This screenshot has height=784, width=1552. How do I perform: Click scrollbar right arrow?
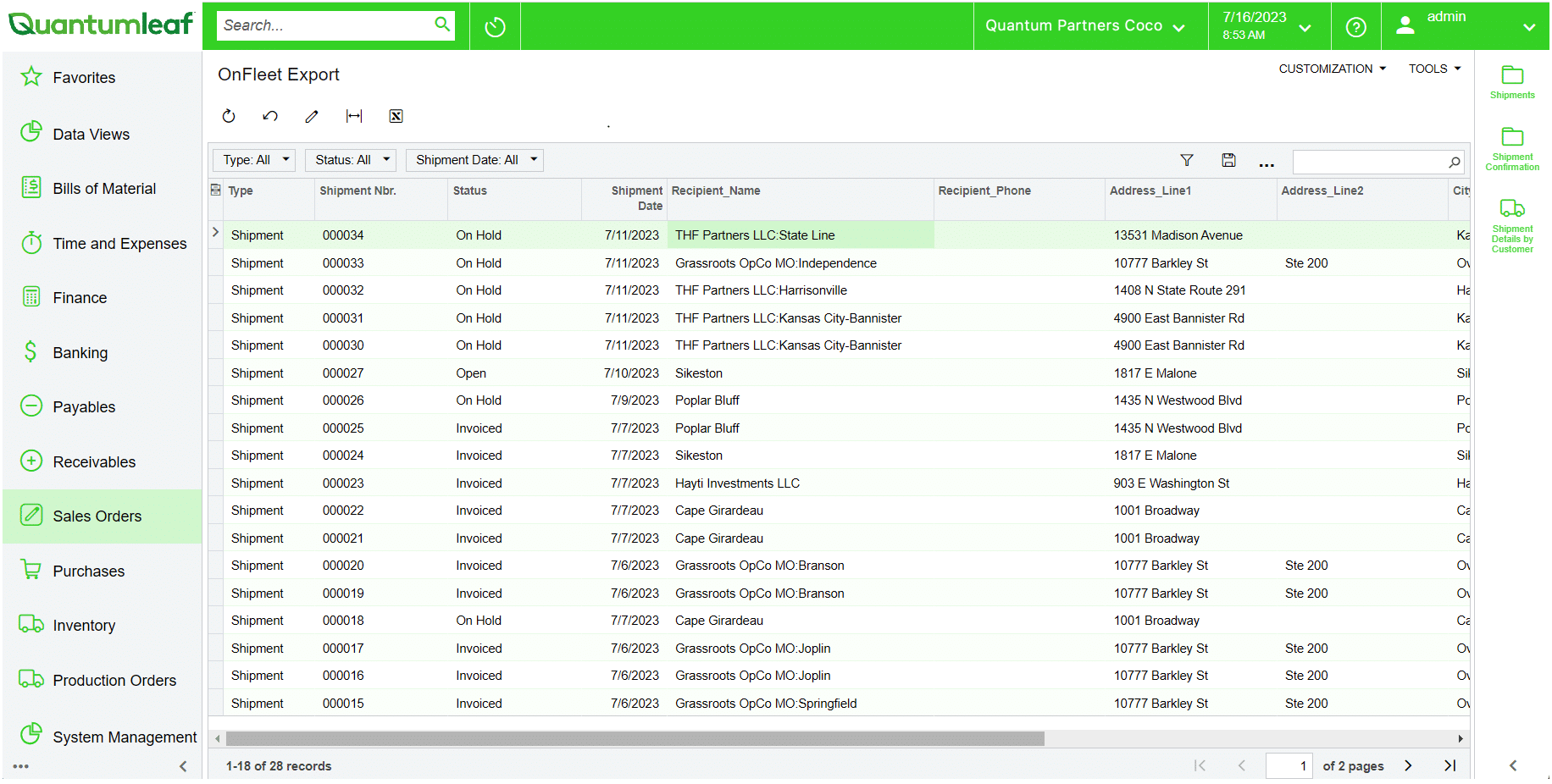(1460, 739)
